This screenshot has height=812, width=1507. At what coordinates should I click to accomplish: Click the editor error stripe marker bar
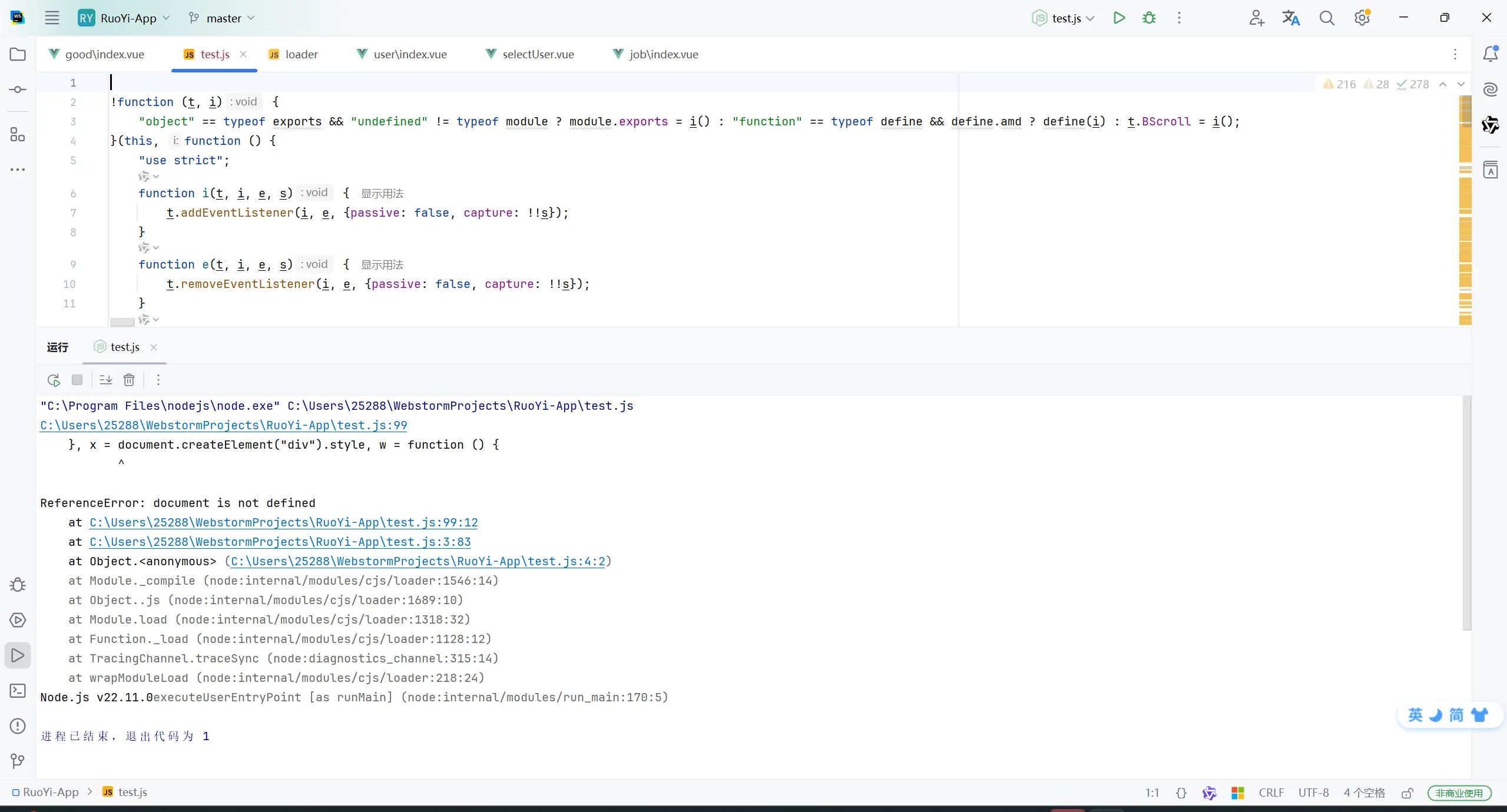(1465, 206)
